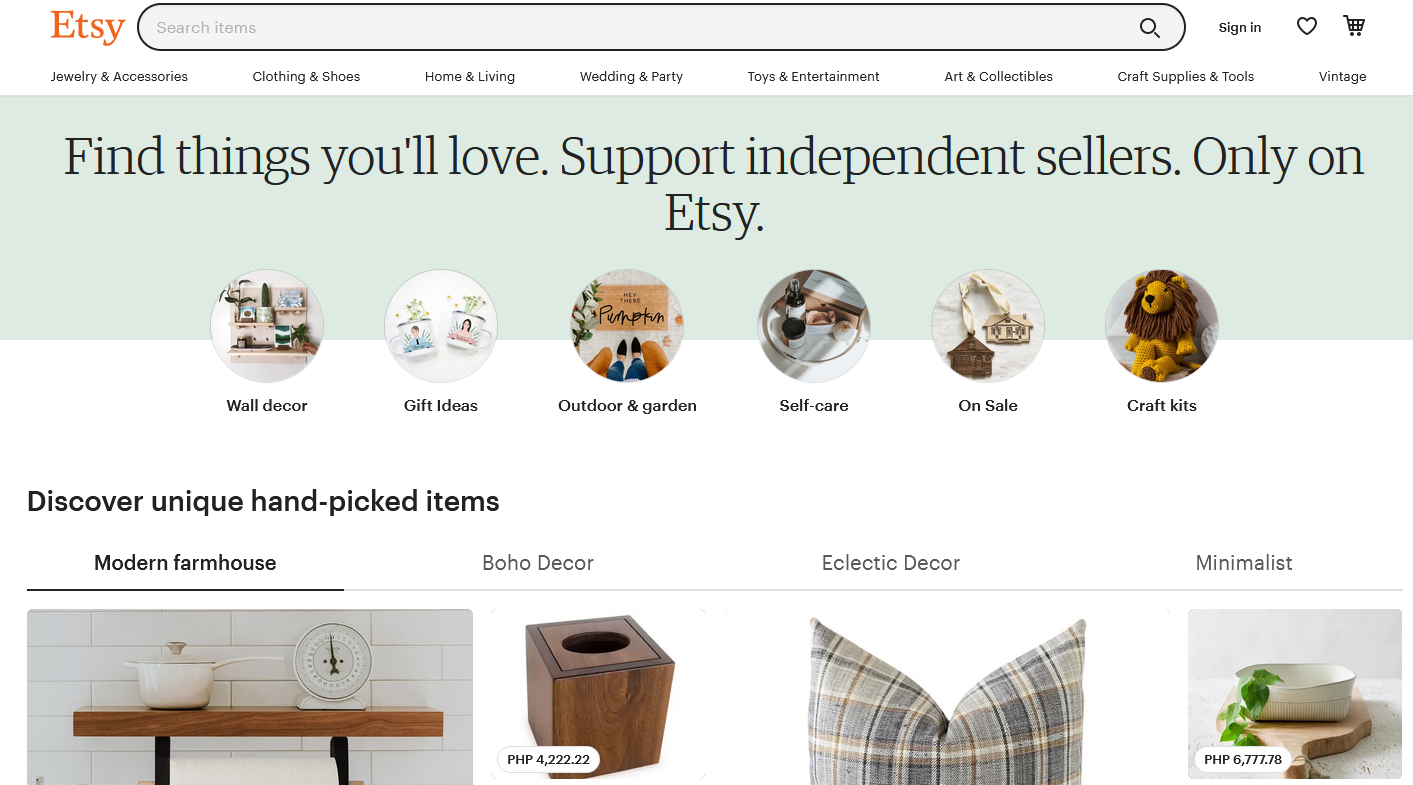Screen dimensions: 1413x785
Task: Open the Self-care category circle
Action: click(x=813, y=326)
